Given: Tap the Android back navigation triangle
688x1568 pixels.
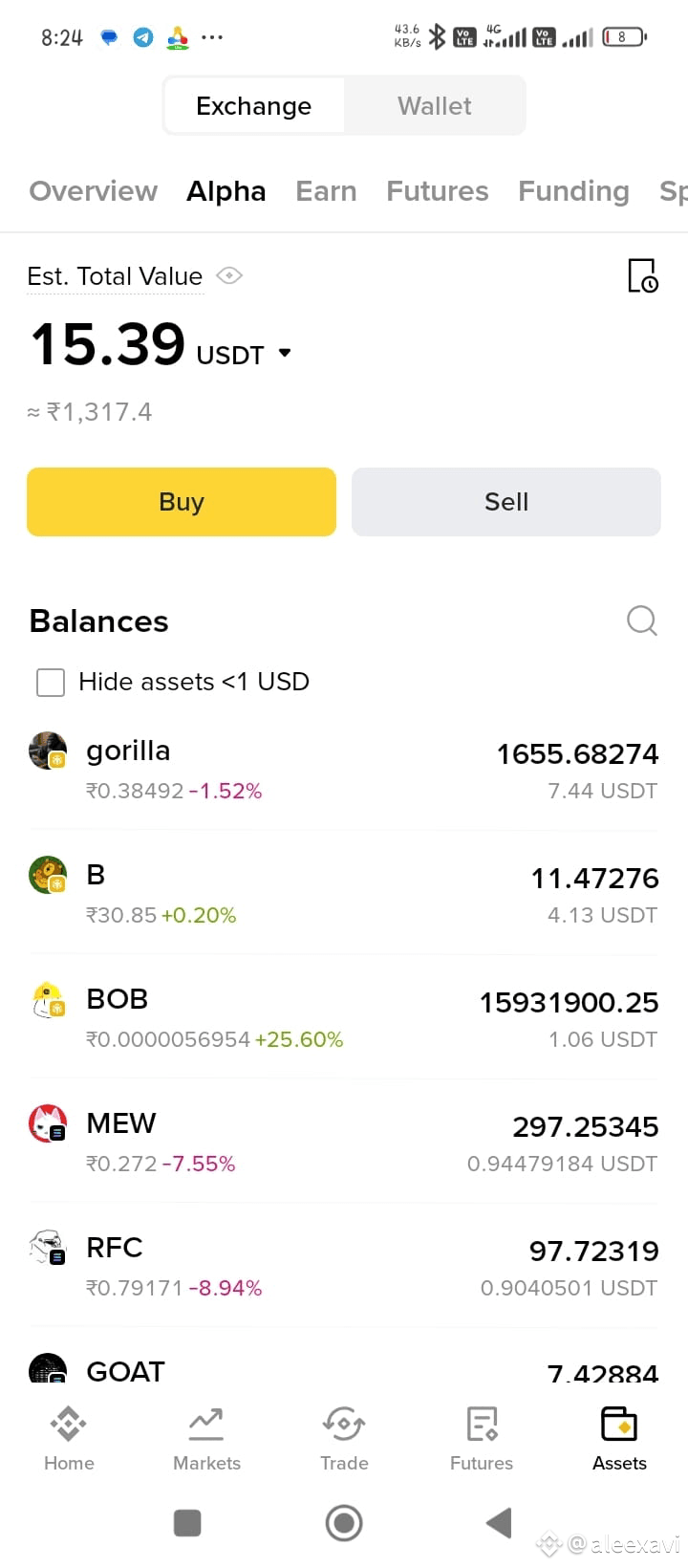Looking at the screenshot, I should (499, 1523).
